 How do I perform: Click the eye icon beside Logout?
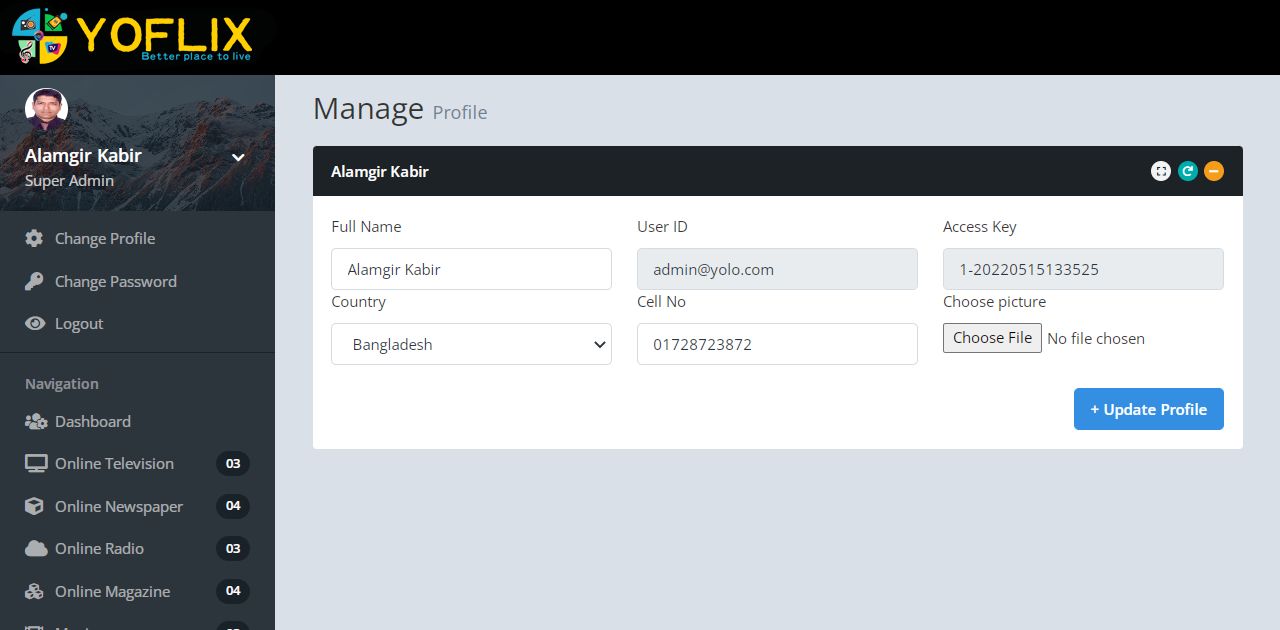35,323
